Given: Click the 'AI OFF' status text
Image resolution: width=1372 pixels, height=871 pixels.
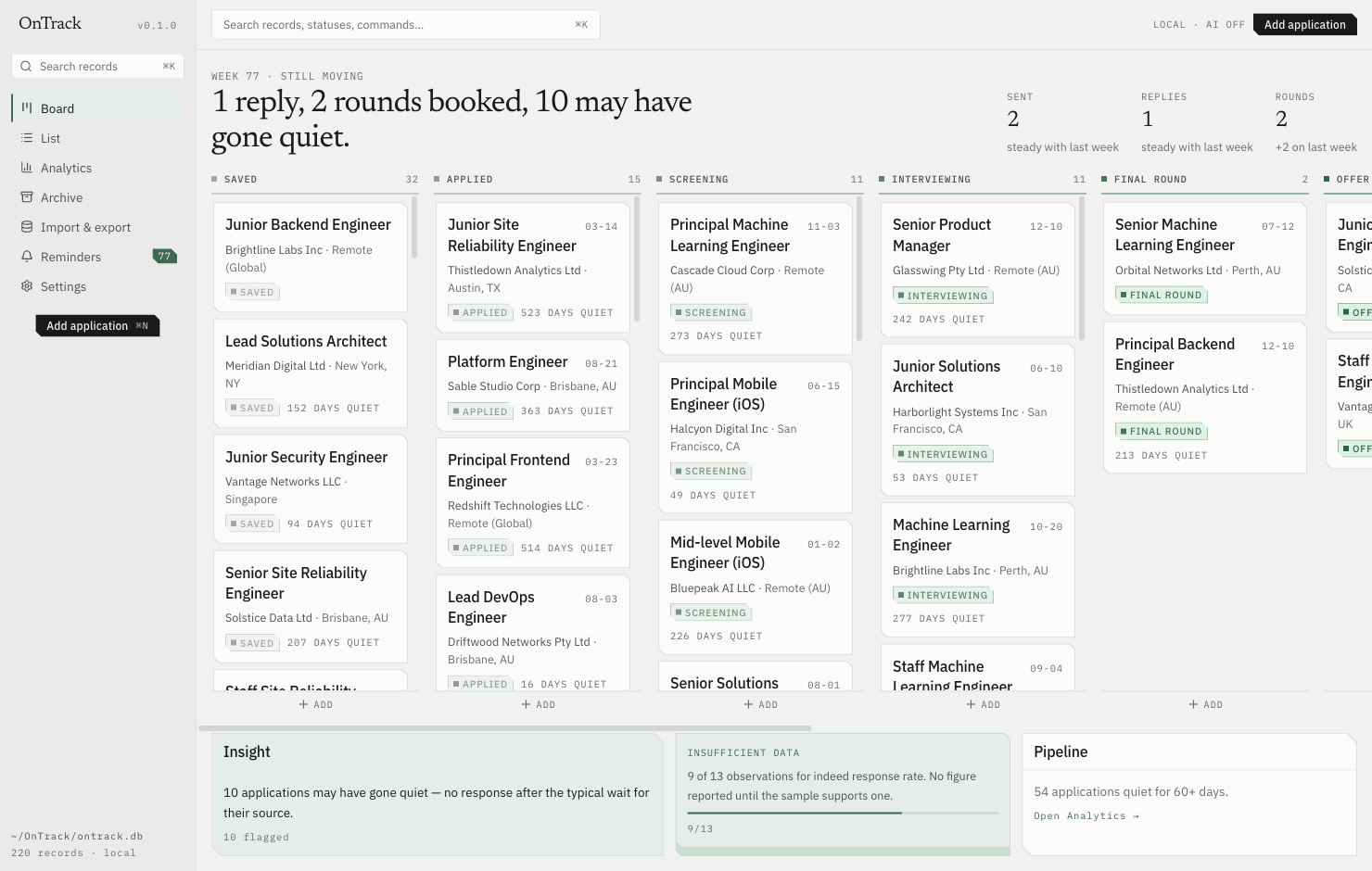Looking at the screenshot, I should point(1225,25).
